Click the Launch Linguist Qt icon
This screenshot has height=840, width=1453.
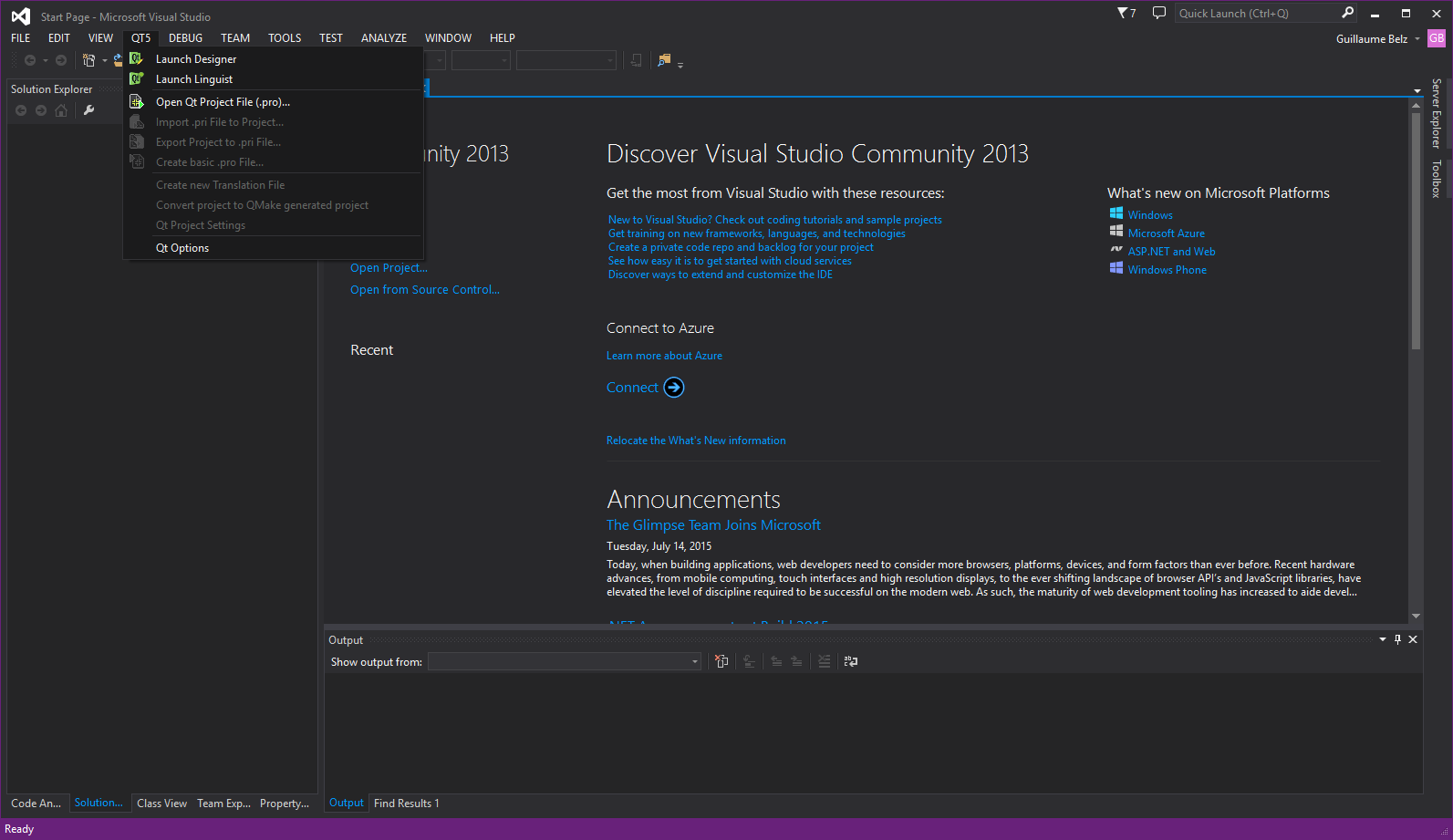(137, 78)
